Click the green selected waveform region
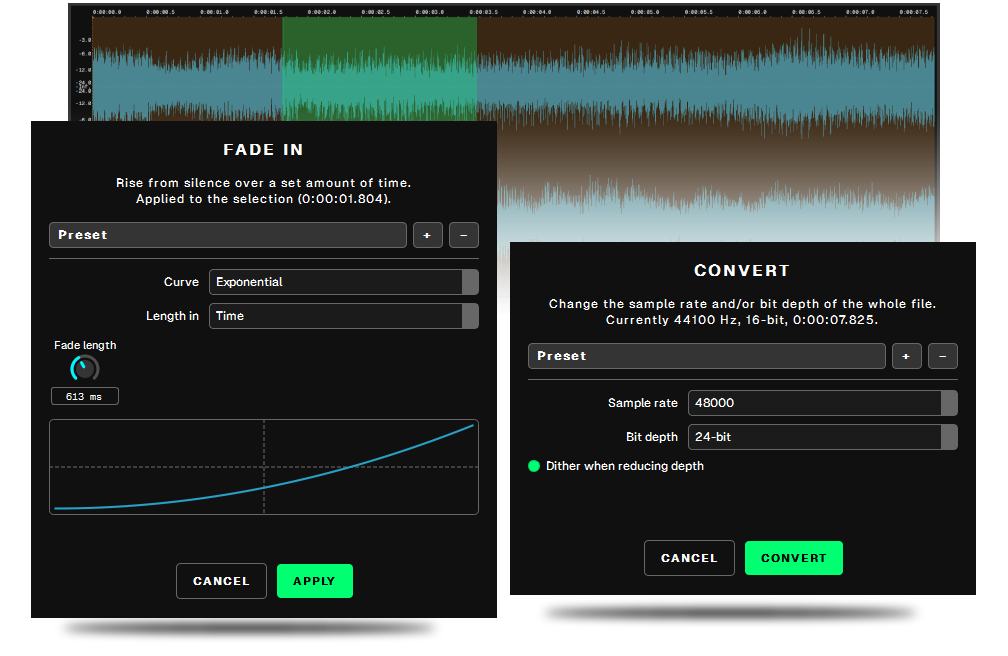 coord(379,69)
